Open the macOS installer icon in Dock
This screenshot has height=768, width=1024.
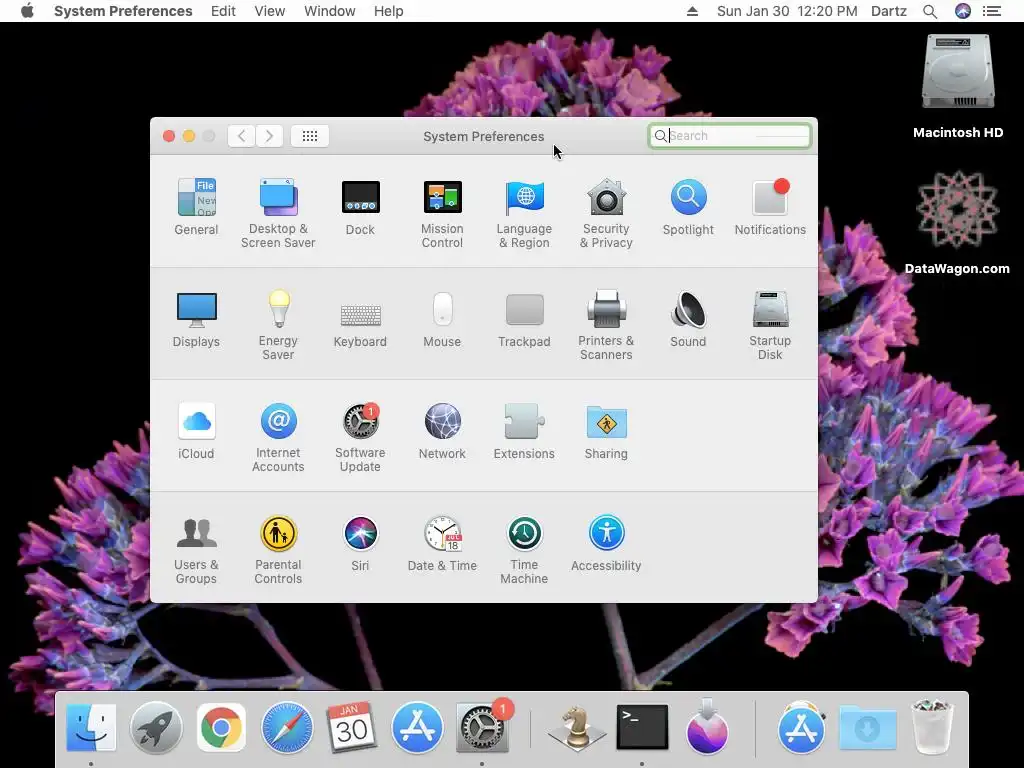(707, 726)
